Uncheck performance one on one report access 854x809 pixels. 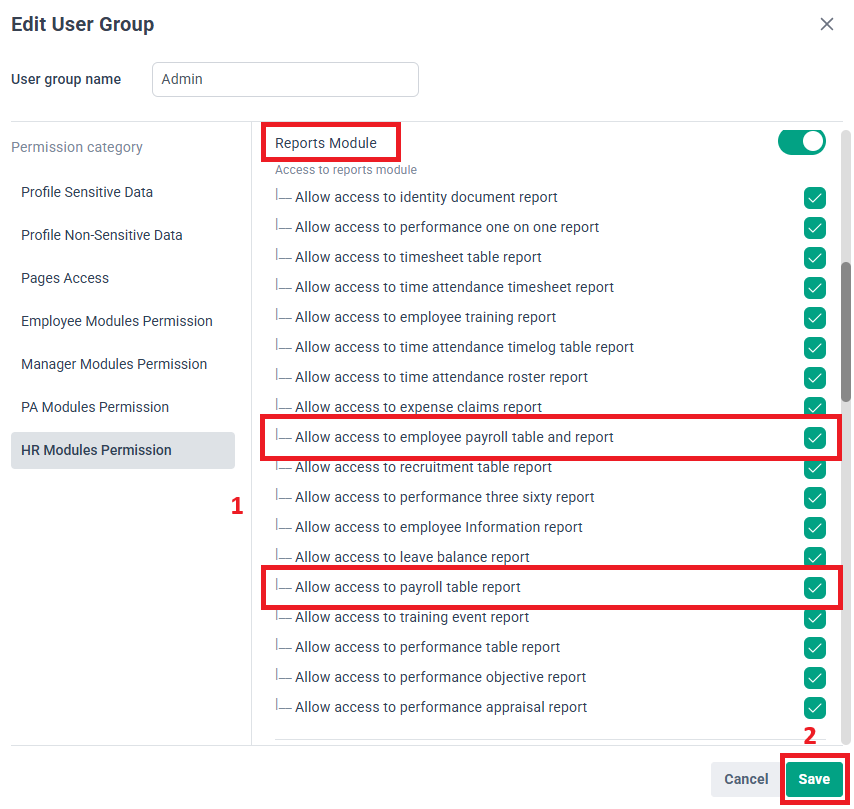tap(814, 228)
